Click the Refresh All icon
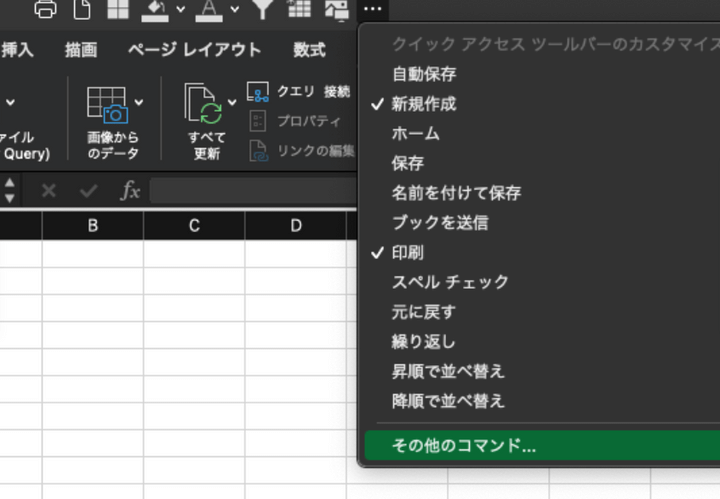 204,105
